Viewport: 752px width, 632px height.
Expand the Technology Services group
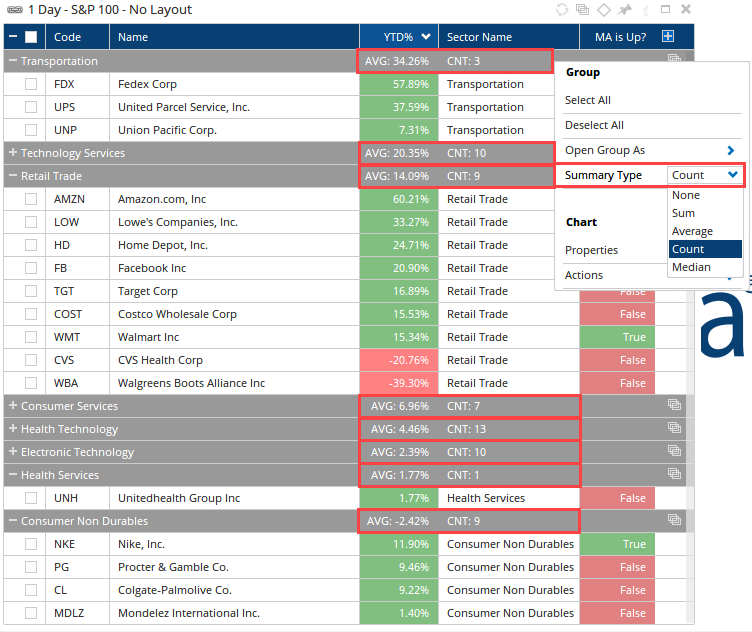[x=13, y=153]
